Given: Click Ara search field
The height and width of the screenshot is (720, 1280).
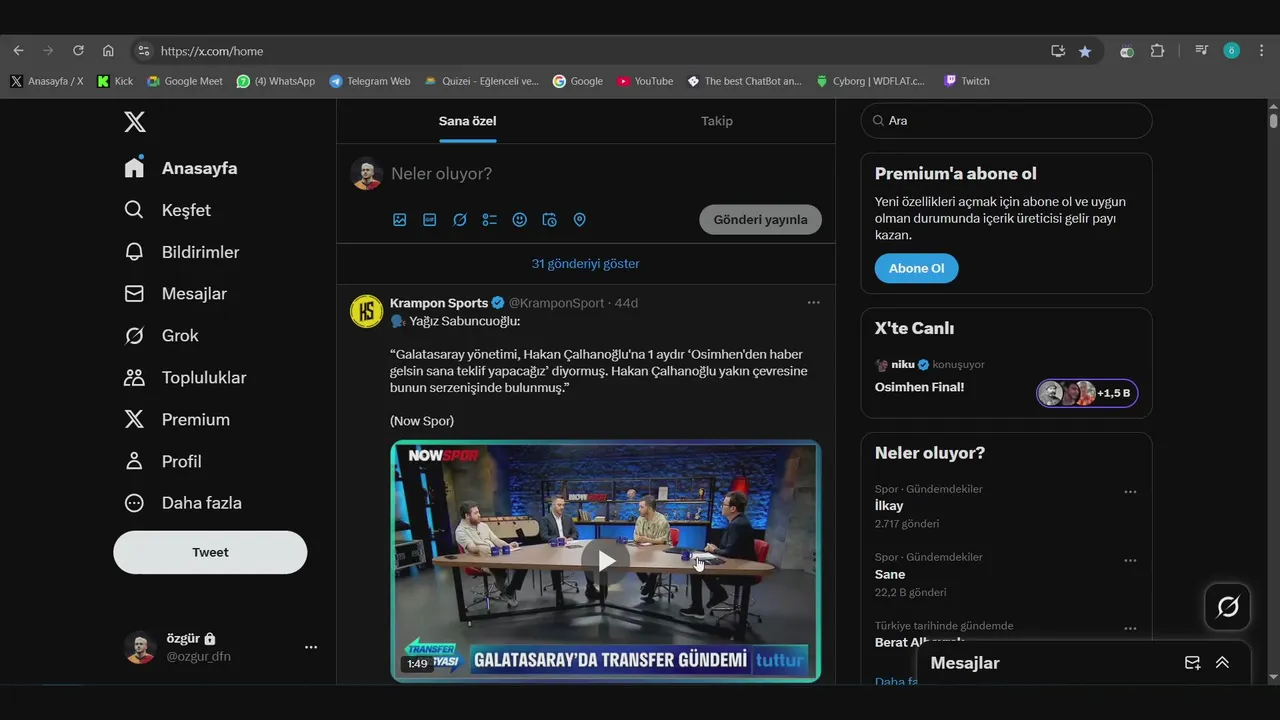Looking at the screenshot, I should tap(1006, 120).
